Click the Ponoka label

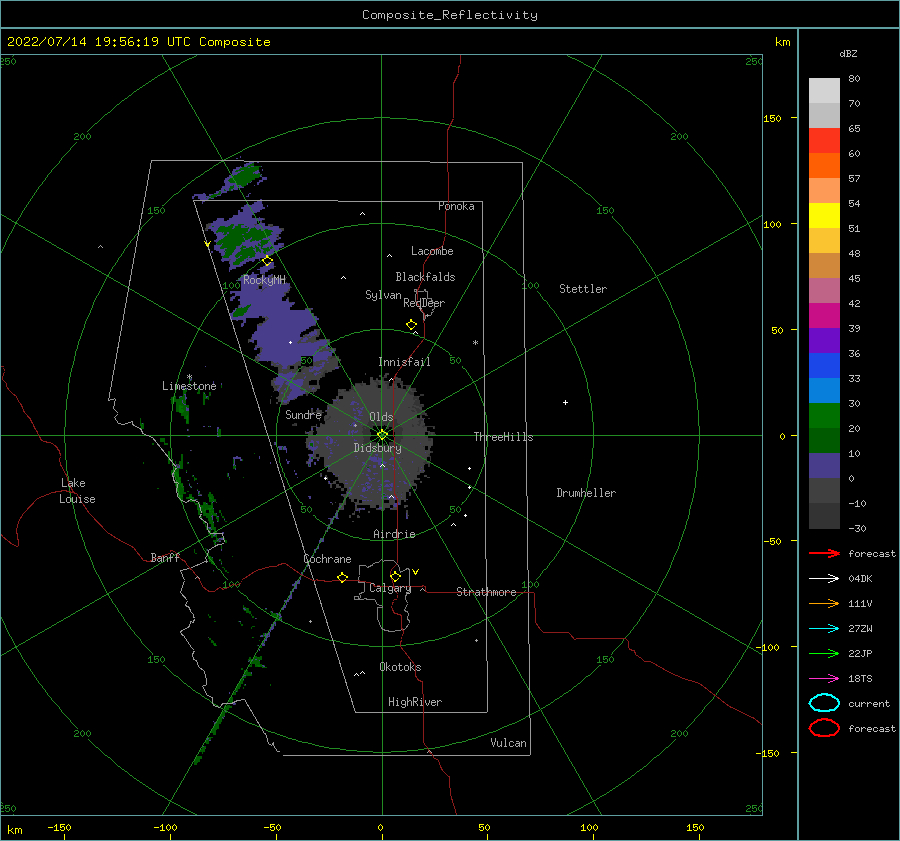pyautogui.click(x=456, y=206)
